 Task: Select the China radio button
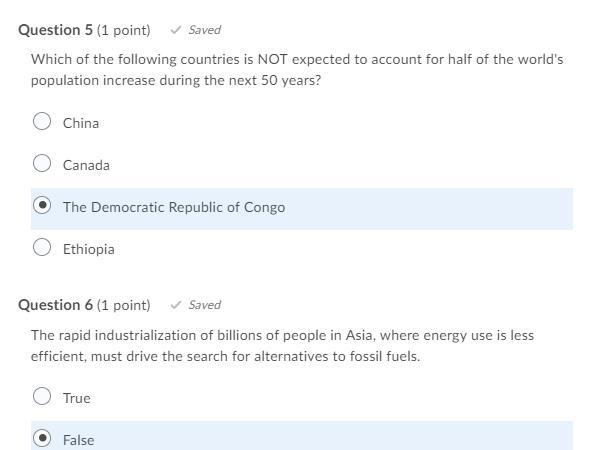[42, 122]
